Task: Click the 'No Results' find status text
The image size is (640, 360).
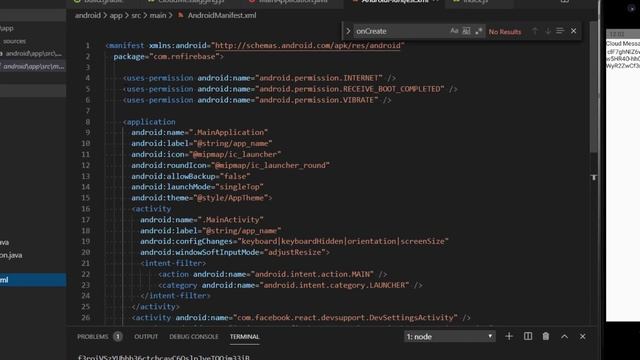Action: point(505,31)
